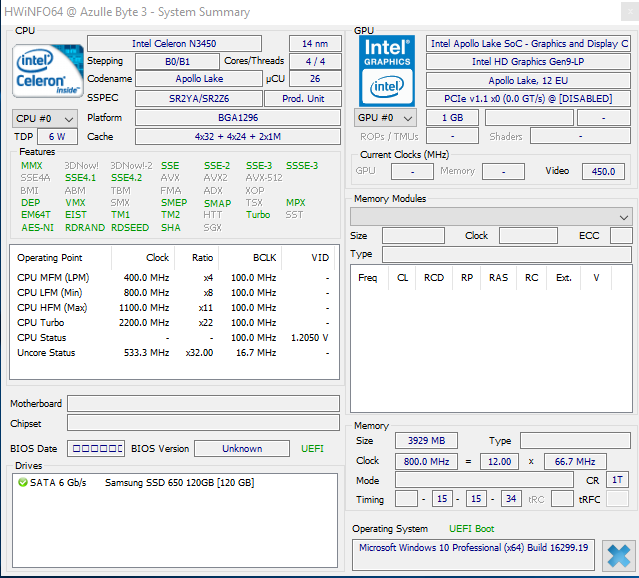The height and width of the screenshot is (578, 639).
Task: Click the BIOS Date field
Action: 96,448
